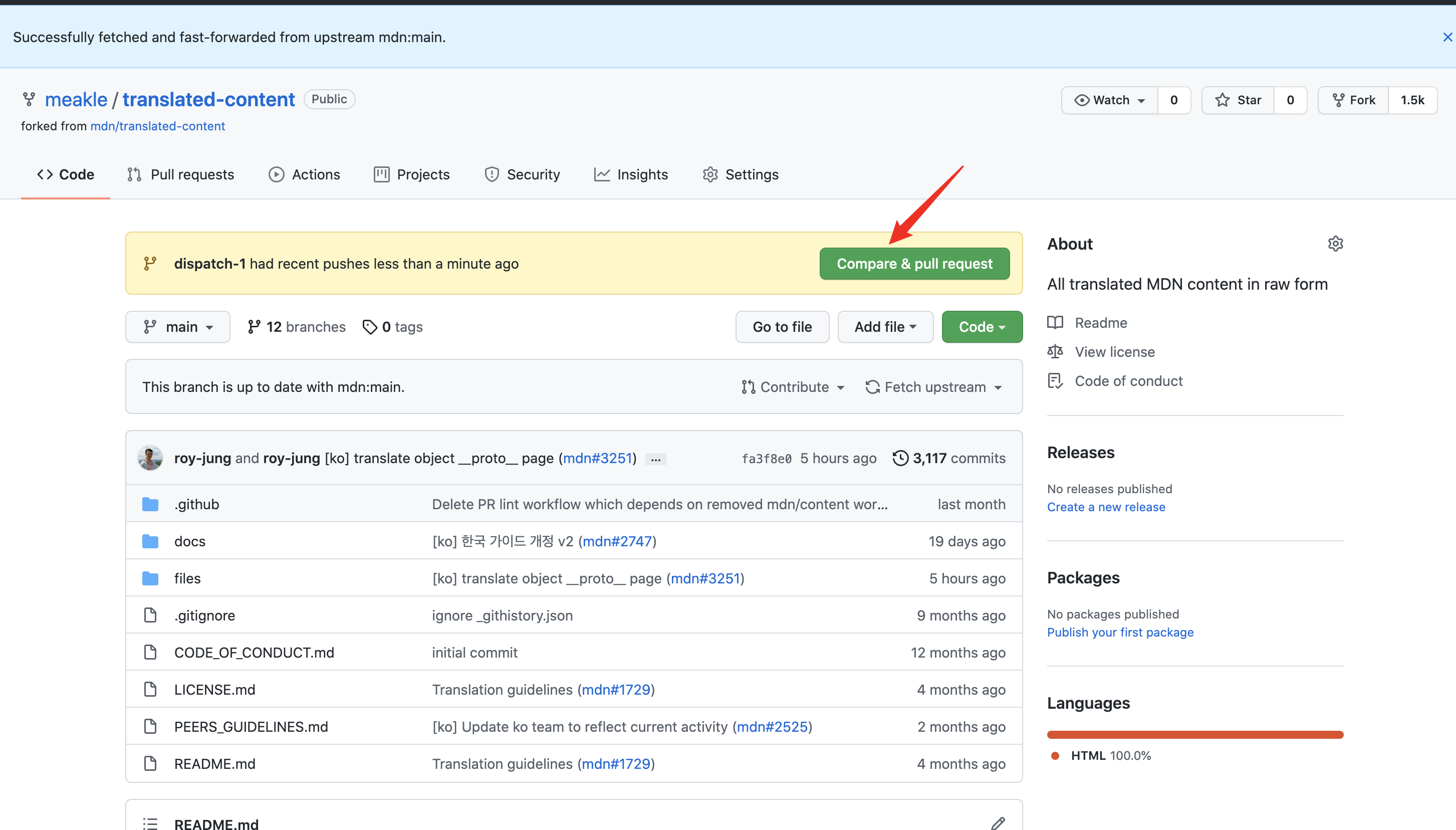
Task: Click the About section gear icon
Action: (1335, 244)
